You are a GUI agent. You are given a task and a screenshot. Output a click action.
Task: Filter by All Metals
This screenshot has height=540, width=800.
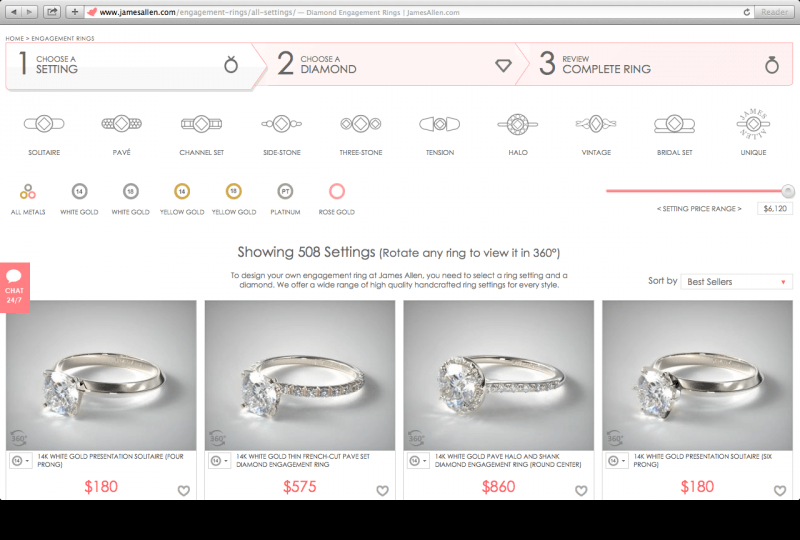[28, 192]
